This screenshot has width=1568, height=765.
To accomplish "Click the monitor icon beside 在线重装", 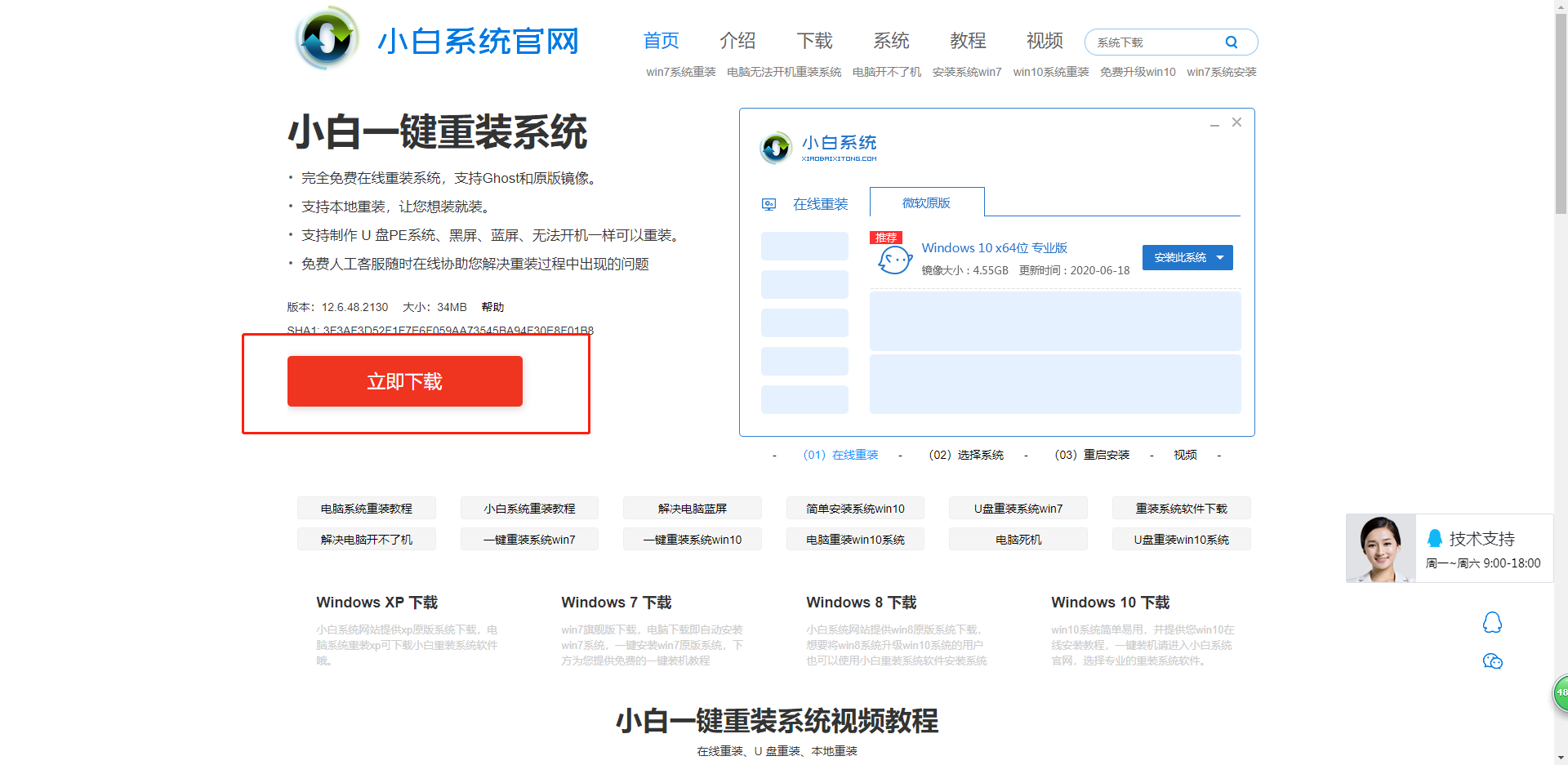I will tap(769, 204).
